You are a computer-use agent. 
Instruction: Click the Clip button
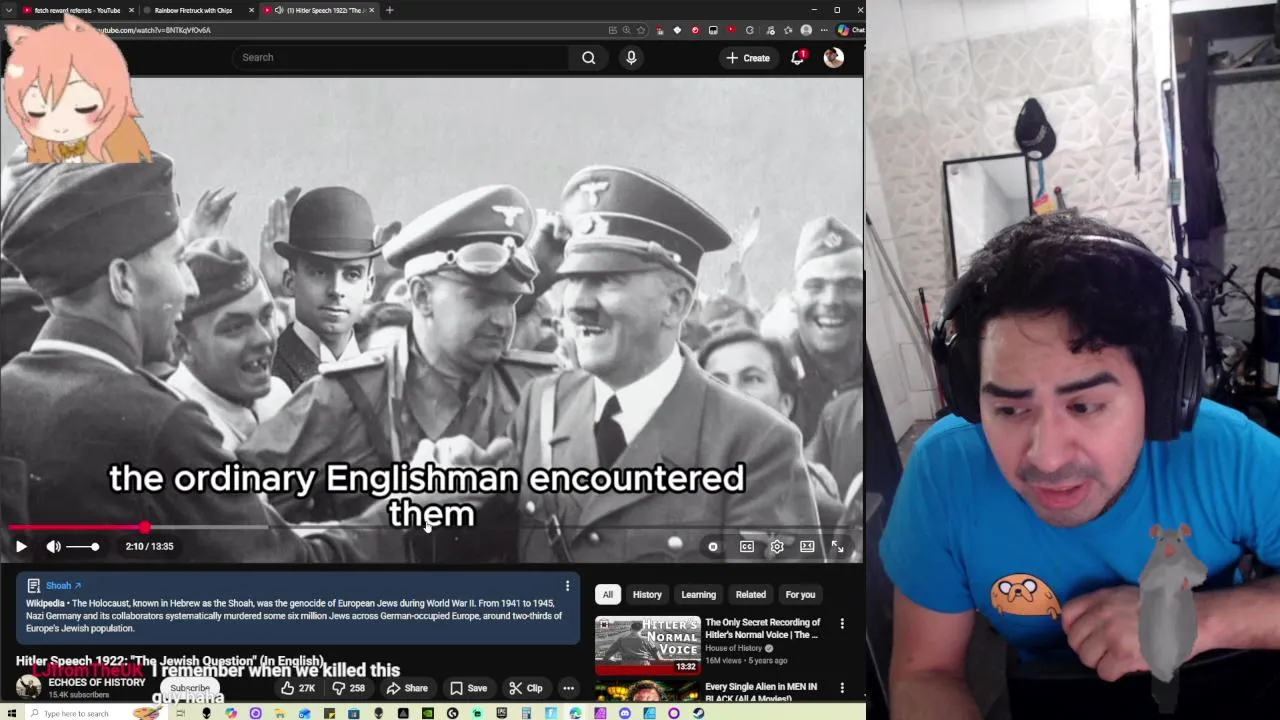525,688
